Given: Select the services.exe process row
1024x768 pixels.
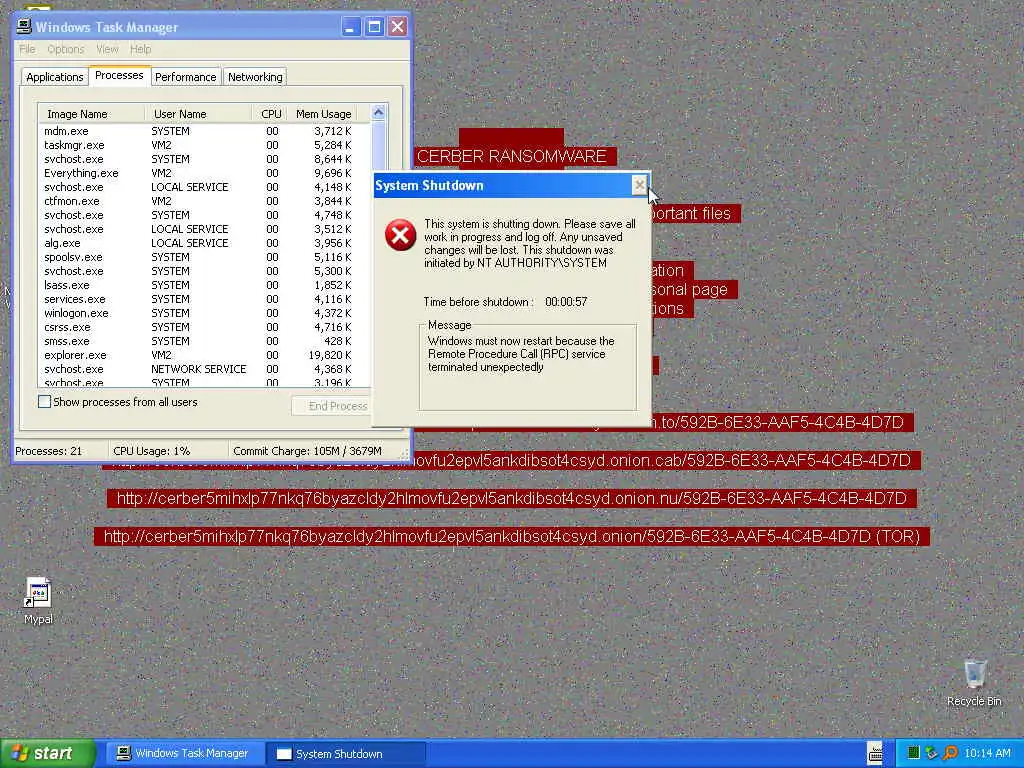Looking at the screenshot, I should tap(204, 299).
